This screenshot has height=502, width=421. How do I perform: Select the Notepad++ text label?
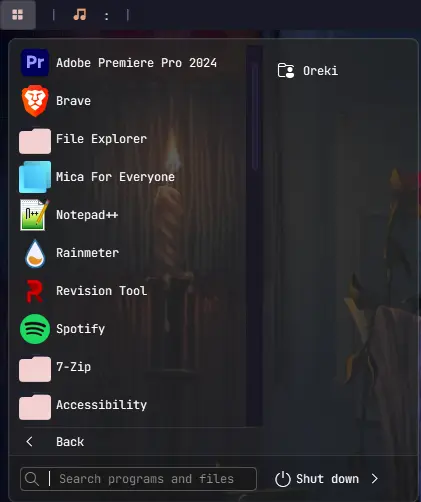(87, 215)
